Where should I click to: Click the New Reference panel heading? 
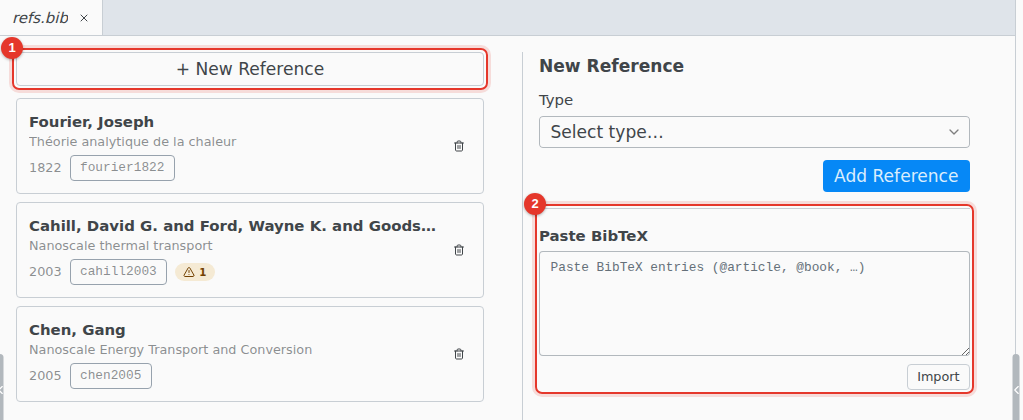611,66
